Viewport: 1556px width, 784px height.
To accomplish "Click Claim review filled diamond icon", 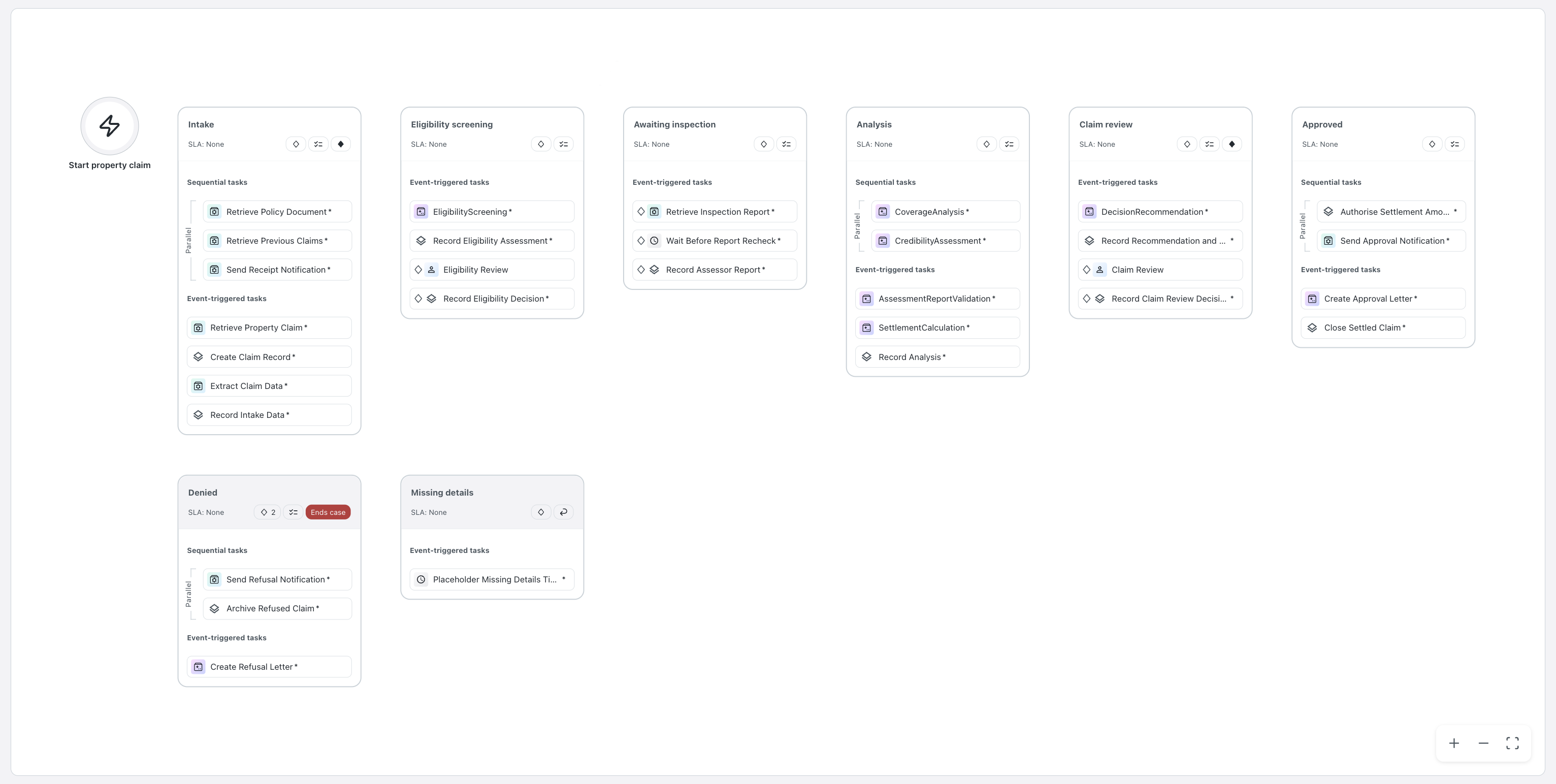I will [1231, 144].
